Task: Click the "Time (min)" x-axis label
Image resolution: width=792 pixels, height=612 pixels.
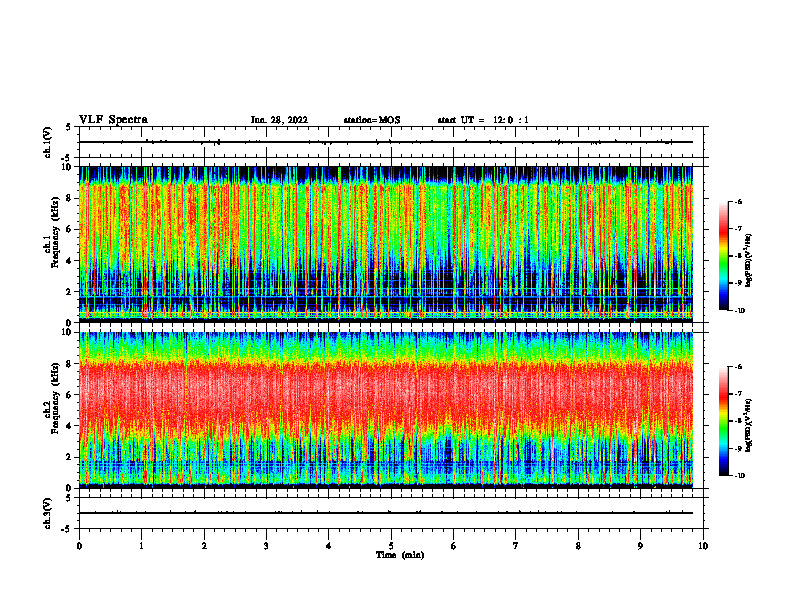Action: click(x=400, y=555)
